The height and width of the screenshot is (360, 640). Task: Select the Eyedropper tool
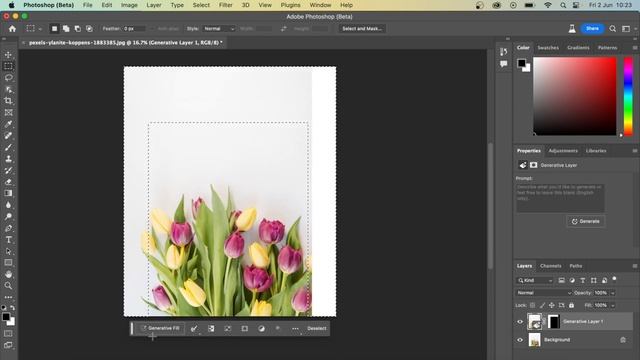pos(8,124)
